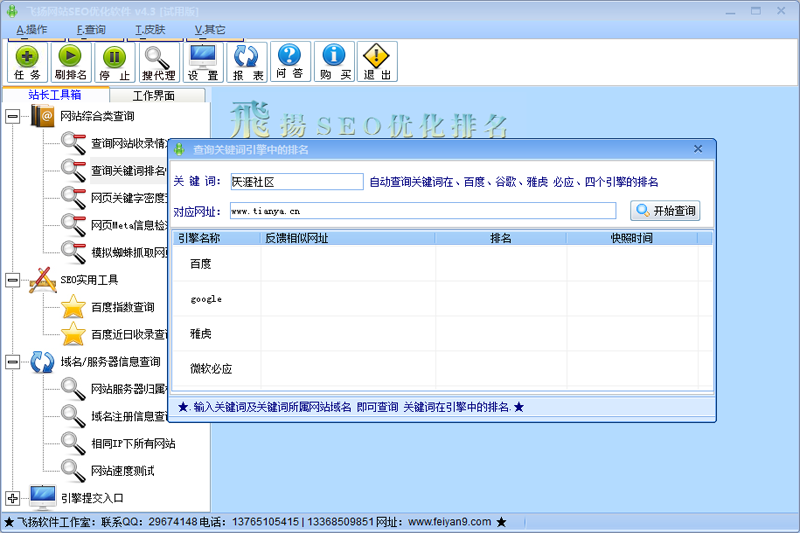Click the 快照时间 column header
800x533 pixels.
pos(632,238)
